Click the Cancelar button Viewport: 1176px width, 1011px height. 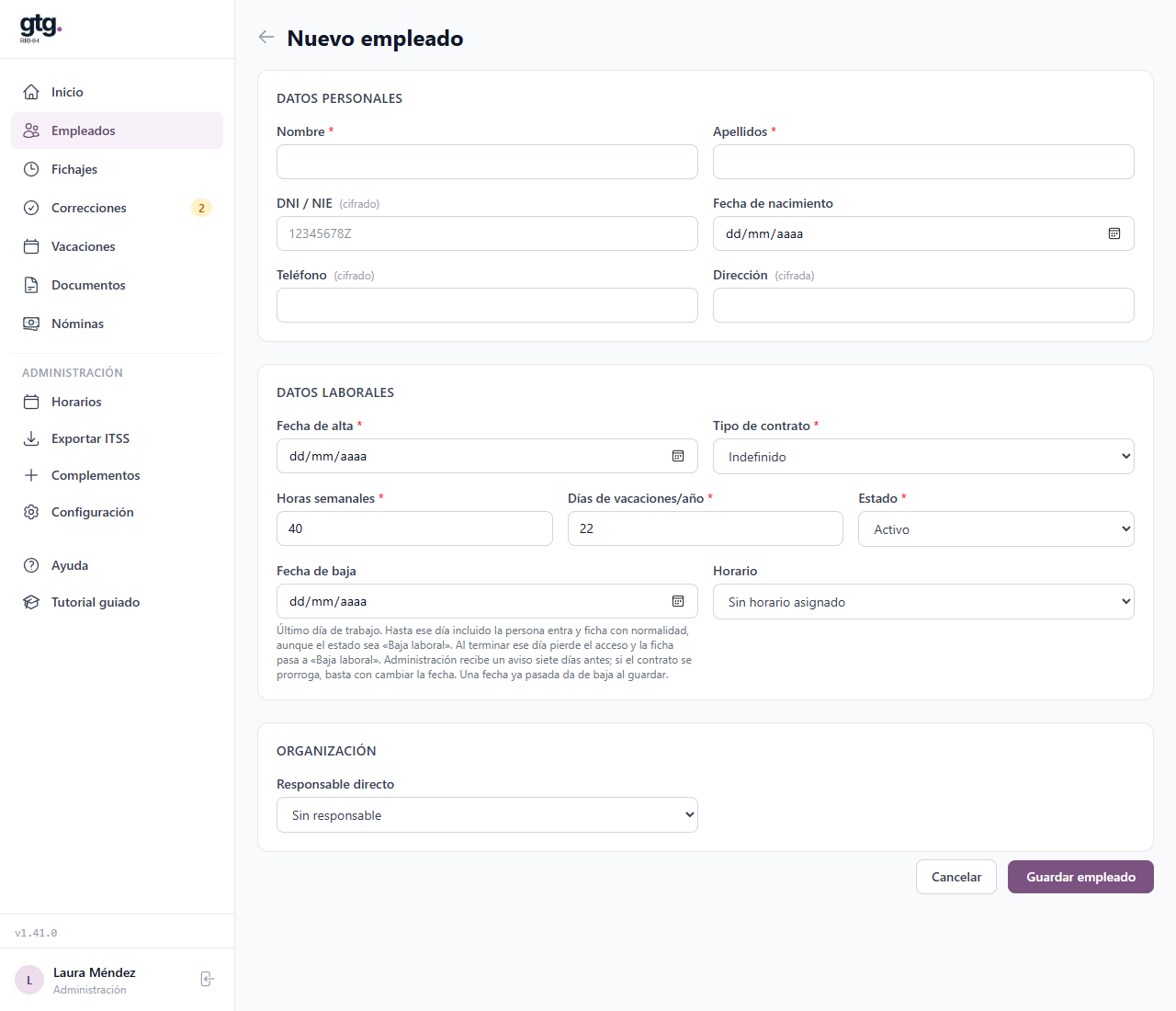(956, 877)
